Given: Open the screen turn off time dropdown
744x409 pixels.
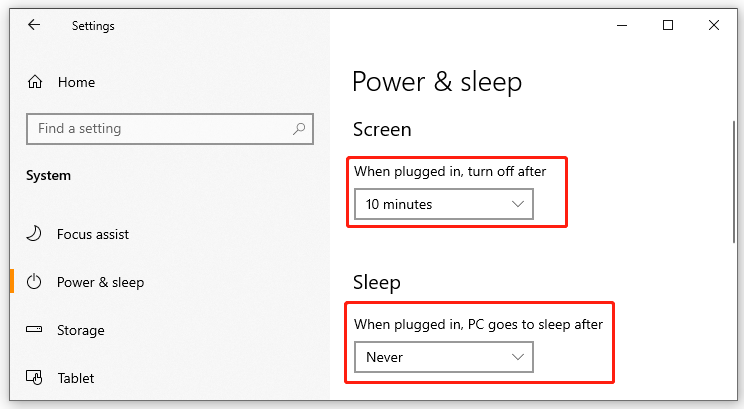Looking at the screenshot, I should [x=443, y=204].
